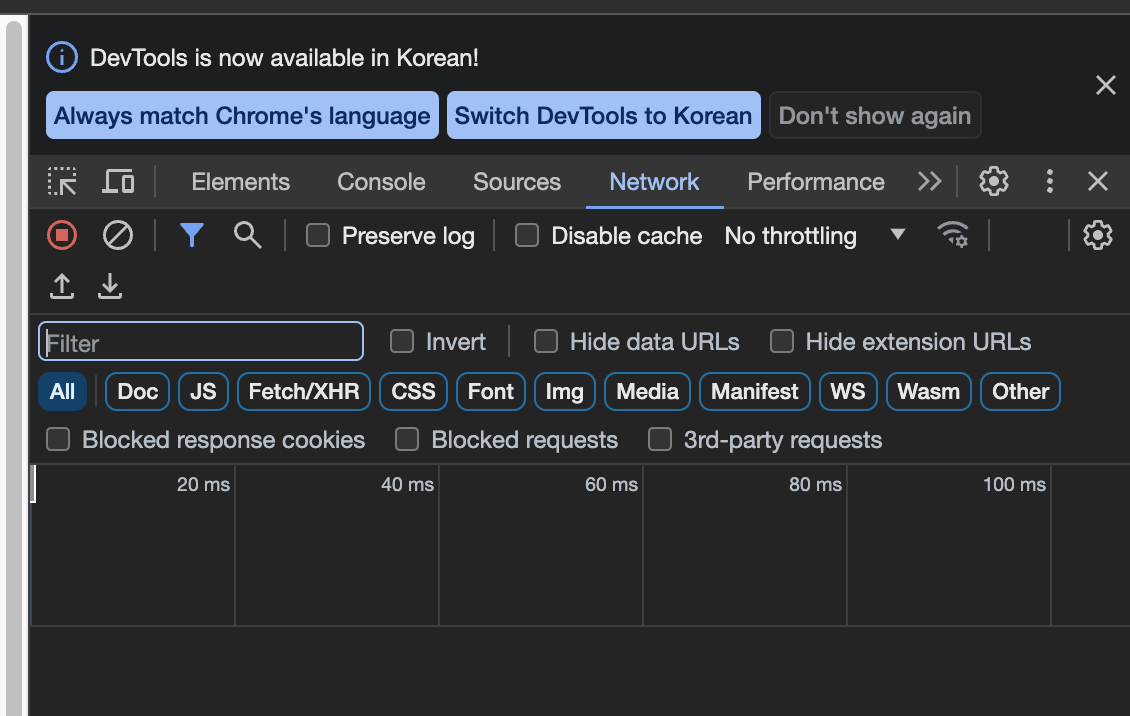The height and width of the screenshot is (716, 1130).
Task: Export HAR file download icon
Action: 110,286
